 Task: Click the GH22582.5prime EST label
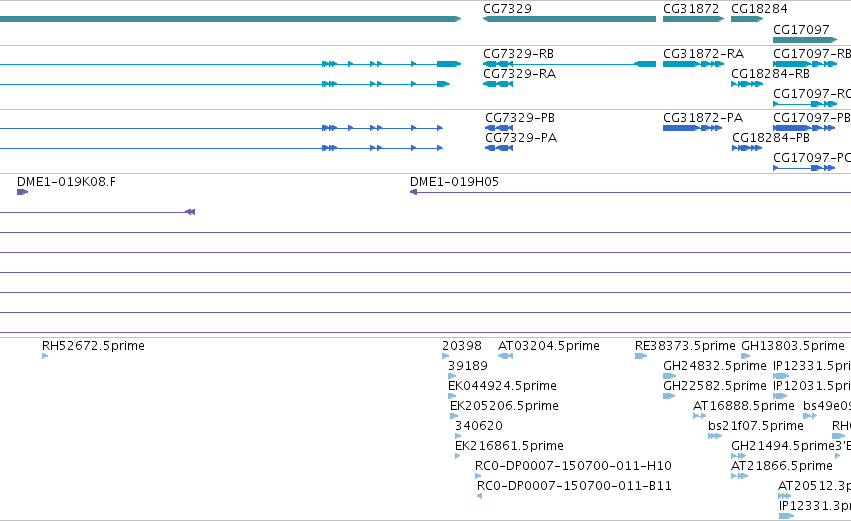(x=715, y=386)
